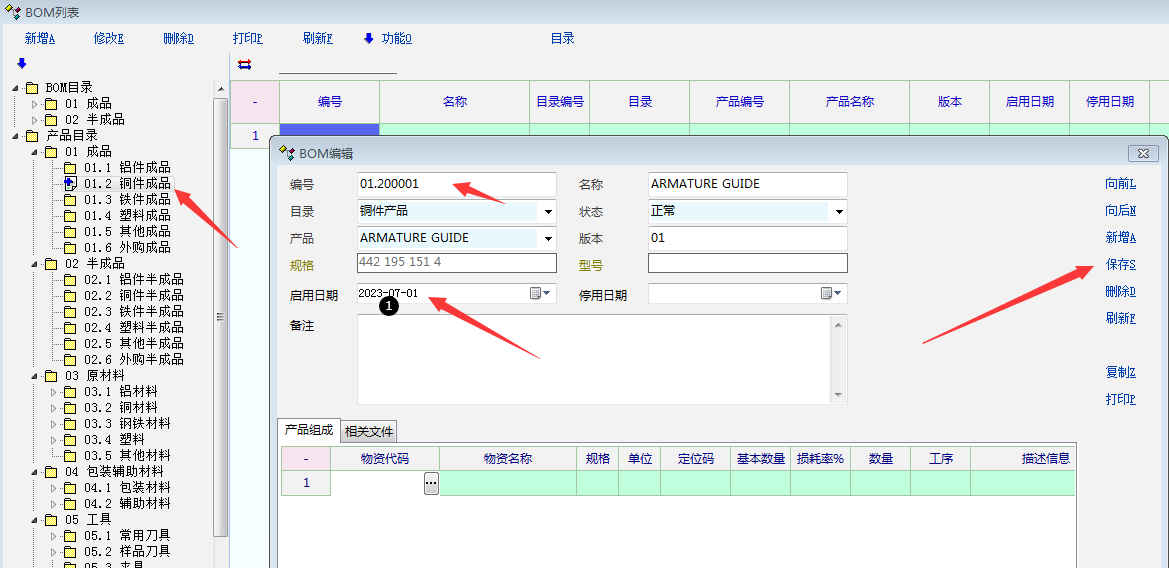Screen dimensions: 1169x568
Task: Click into the 备注 remarks text area
Action: pyautogui.click(x=595, y=358)
